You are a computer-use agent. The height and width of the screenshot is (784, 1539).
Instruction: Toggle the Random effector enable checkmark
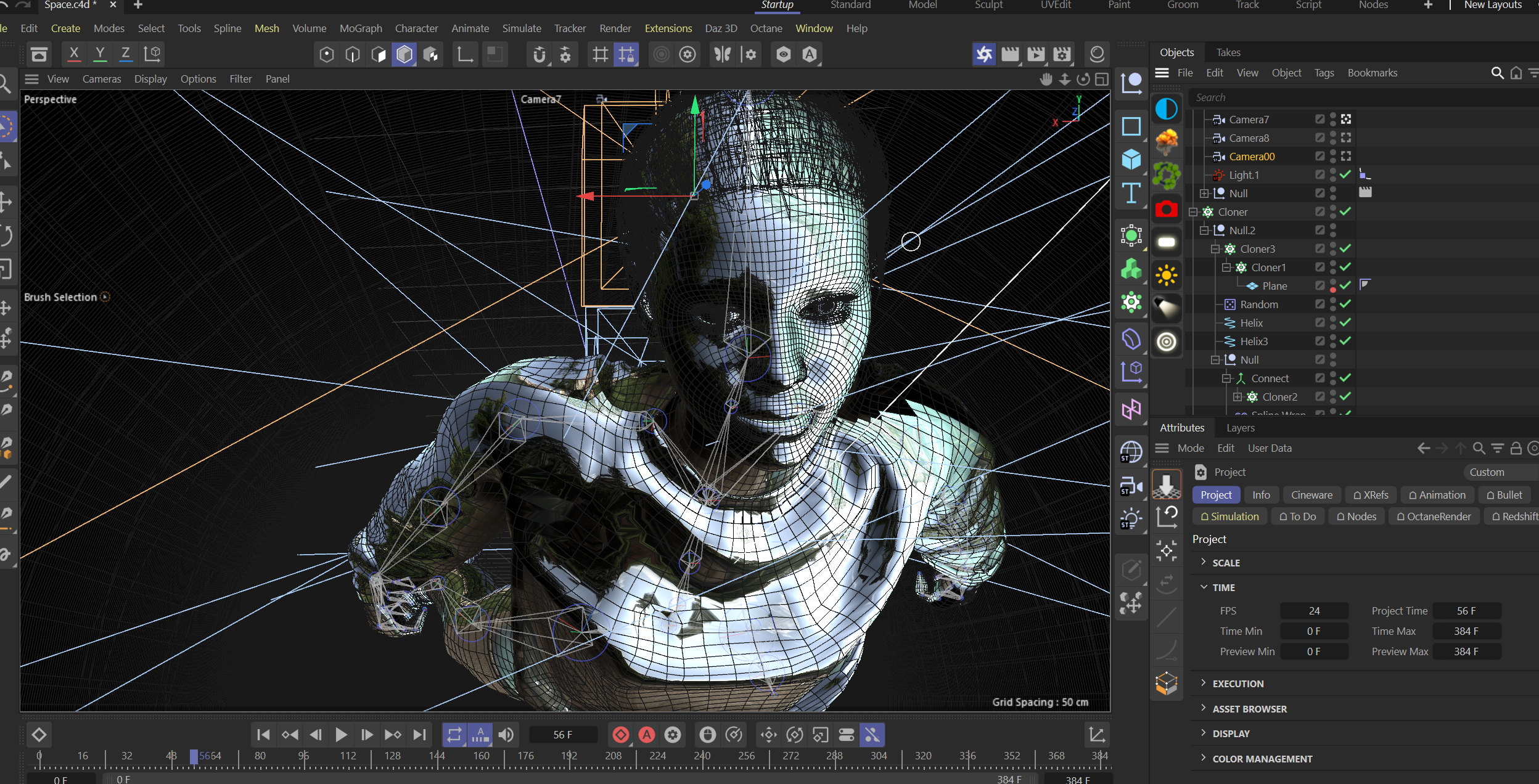click(1345, 304)
